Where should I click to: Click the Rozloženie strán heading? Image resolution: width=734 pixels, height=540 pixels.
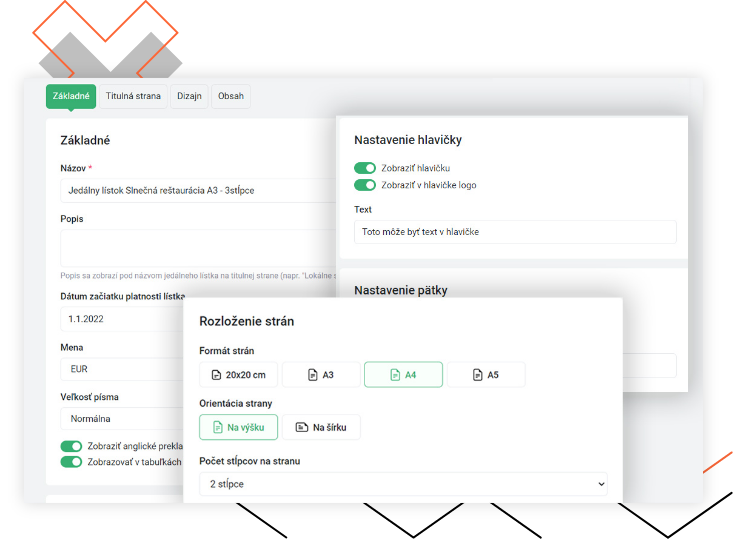pyautogui.click(x=247, y=321)
